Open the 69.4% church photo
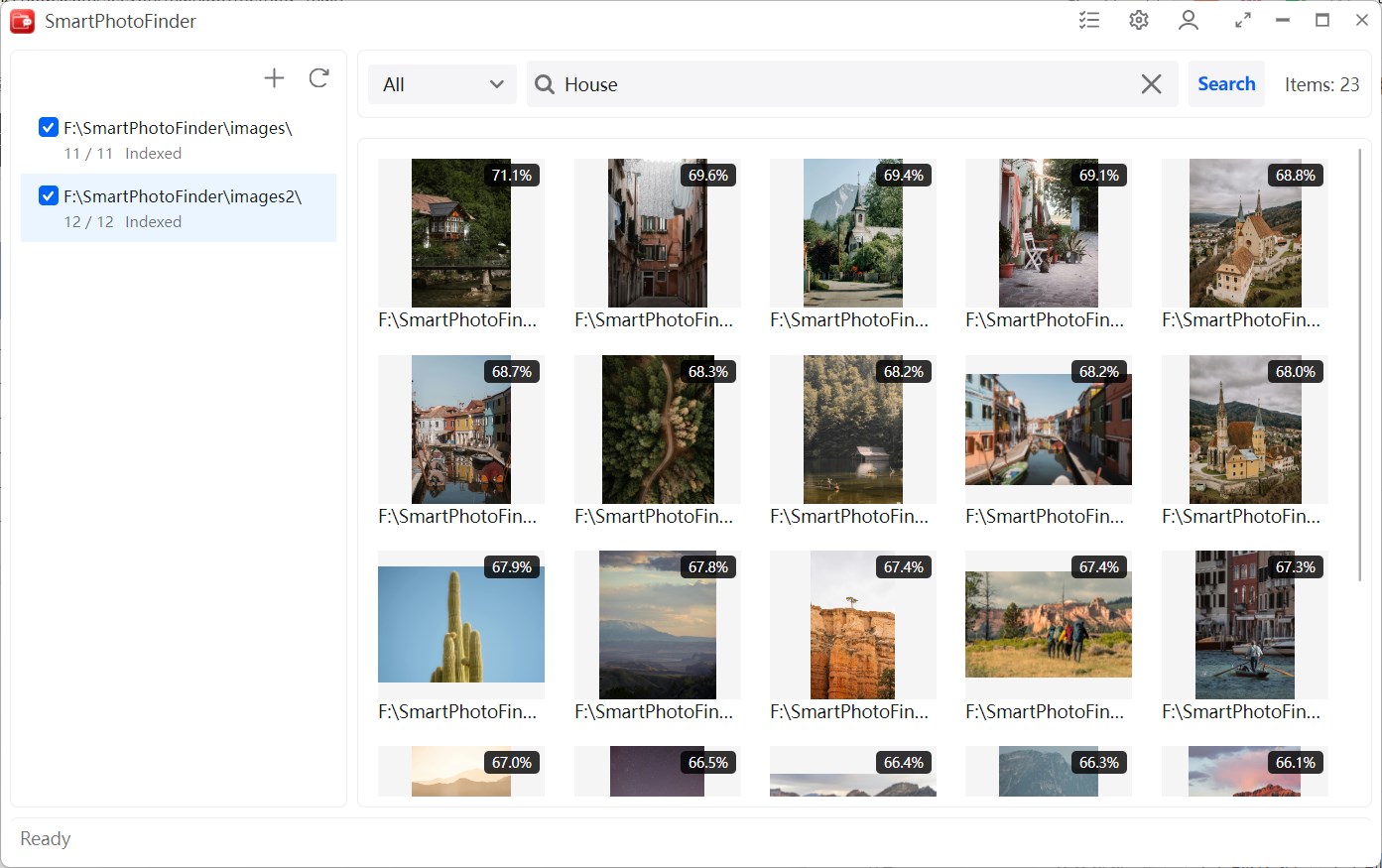Viewport: 1382px width, 868px height. [853, 233]
